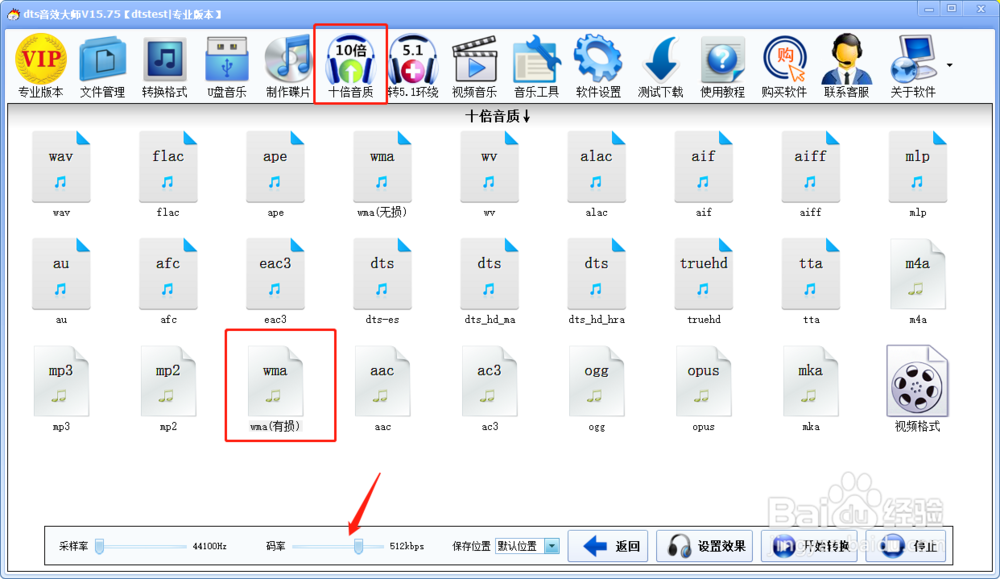Contact 联系客服 customer service
Screen dimensions: 1000x579
pyautogui.click(x=846, y=66)
